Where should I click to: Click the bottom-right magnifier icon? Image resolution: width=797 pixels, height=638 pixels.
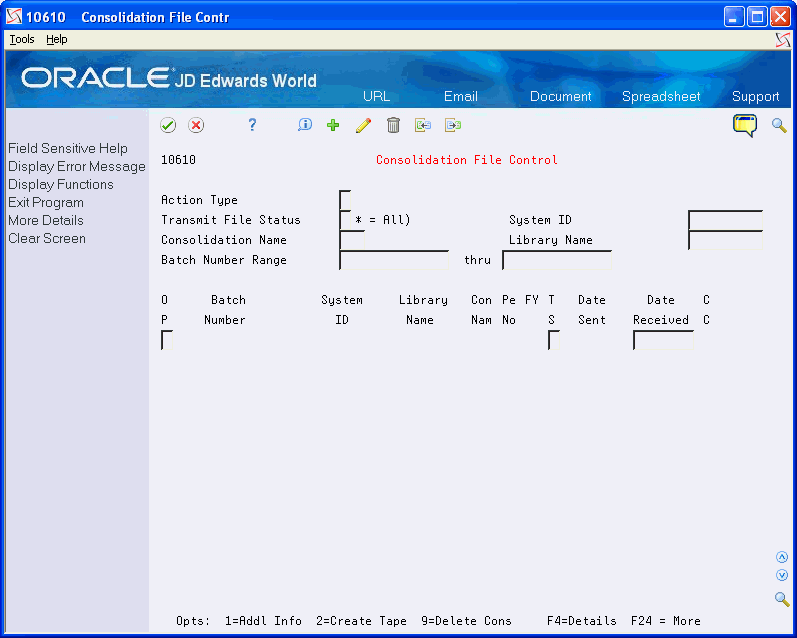tap(782, 599)
